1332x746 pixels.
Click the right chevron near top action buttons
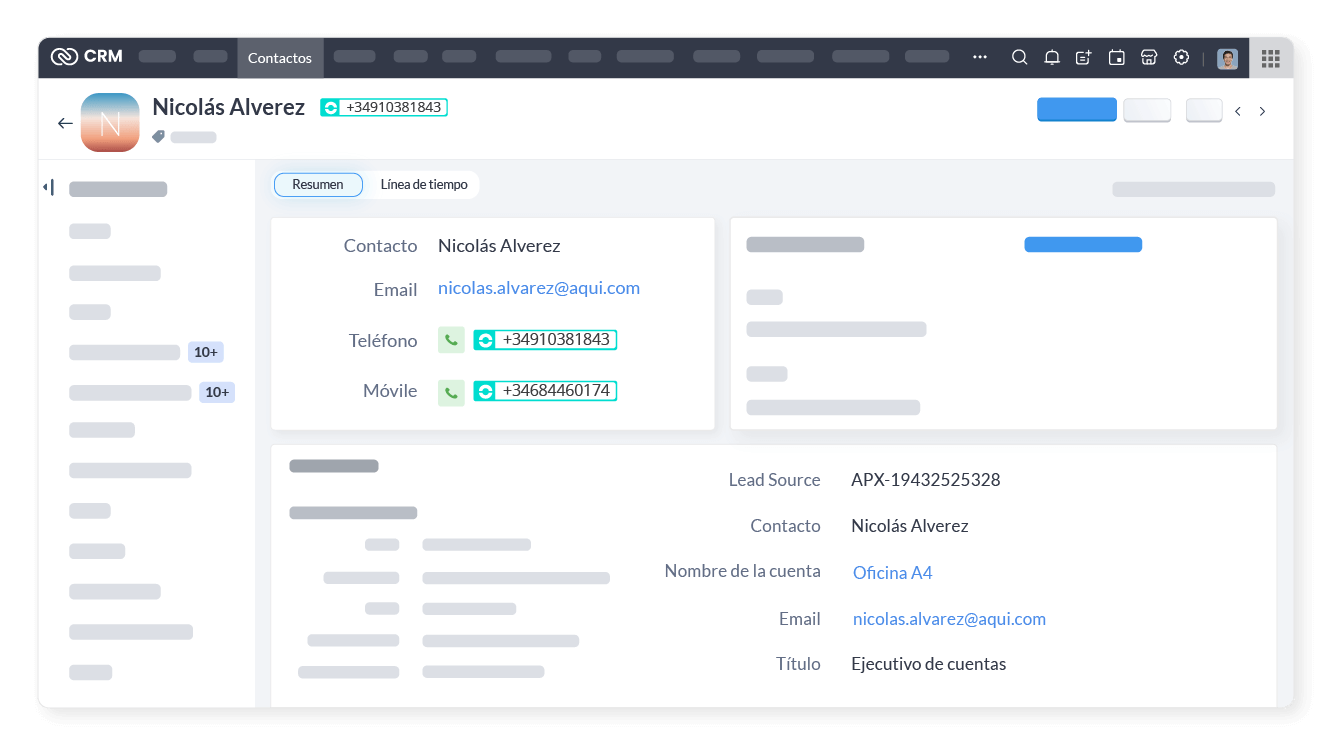coord(1262,111)
